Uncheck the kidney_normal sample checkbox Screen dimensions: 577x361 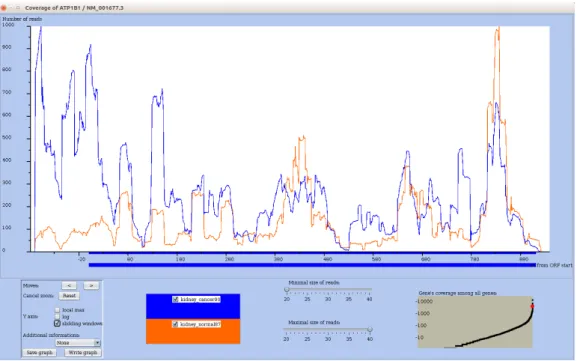coord(176,324)
